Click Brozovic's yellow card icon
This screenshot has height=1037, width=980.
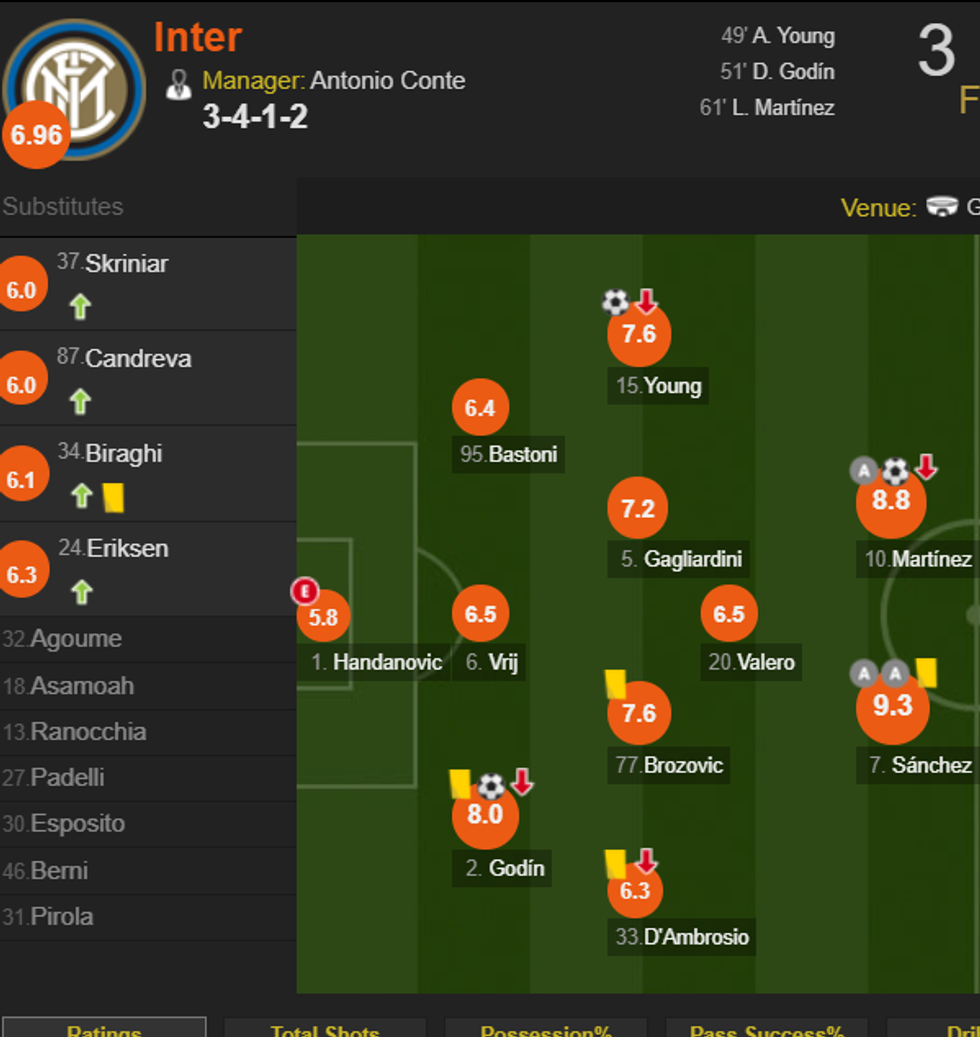pos(616,683)
